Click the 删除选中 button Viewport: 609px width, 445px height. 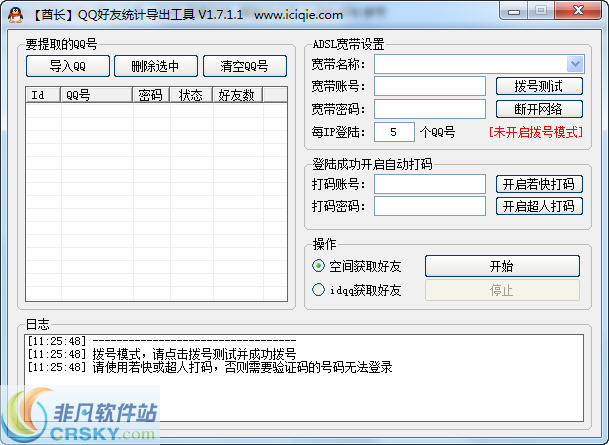156,66
